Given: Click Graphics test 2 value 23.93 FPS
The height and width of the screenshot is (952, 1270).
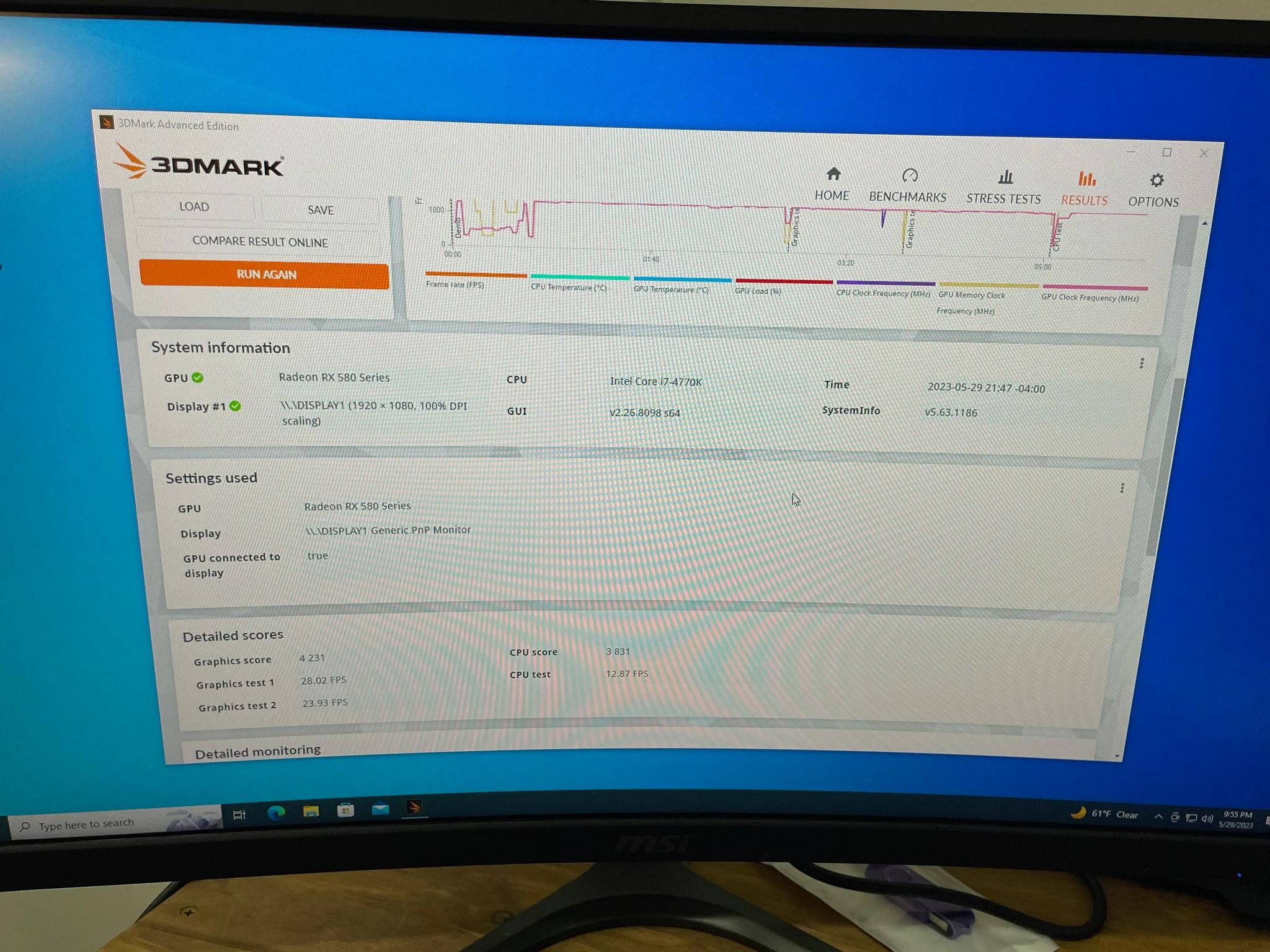Looking at the screenshot, I should 325,703.
